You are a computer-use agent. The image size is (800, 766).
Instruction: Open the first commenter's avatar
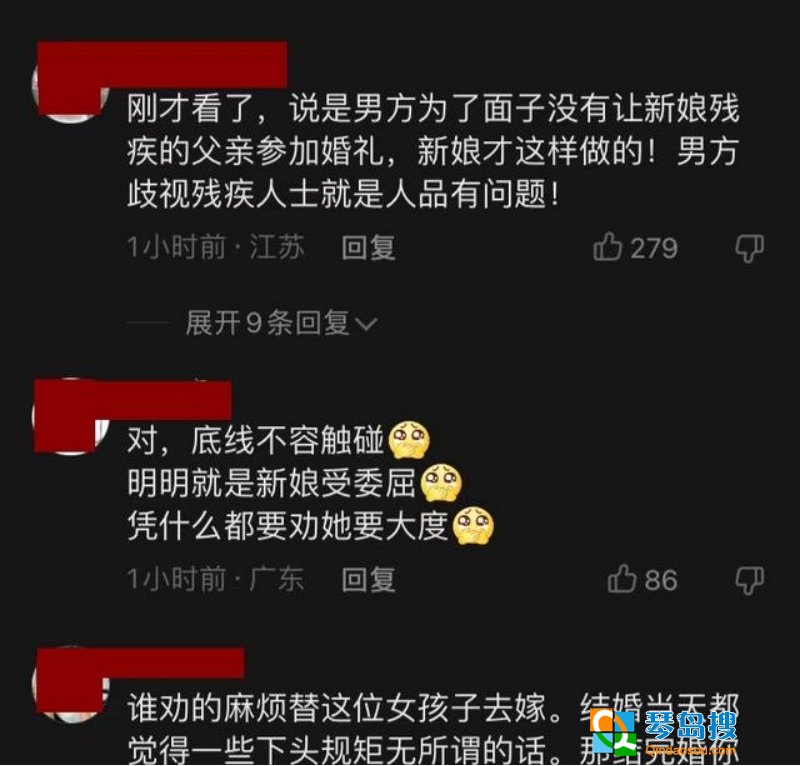tap(70, 87)
